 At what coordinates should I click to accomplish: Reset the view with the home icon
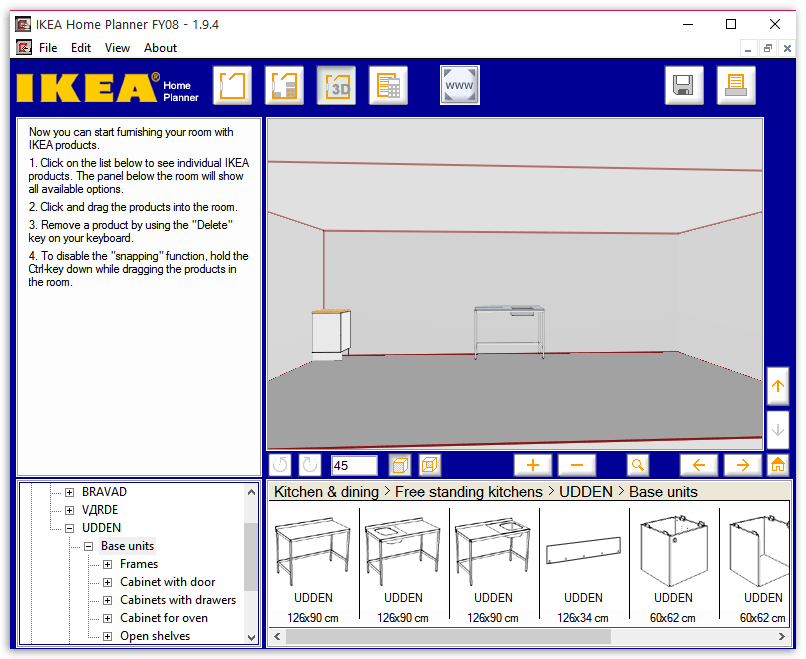777,465
